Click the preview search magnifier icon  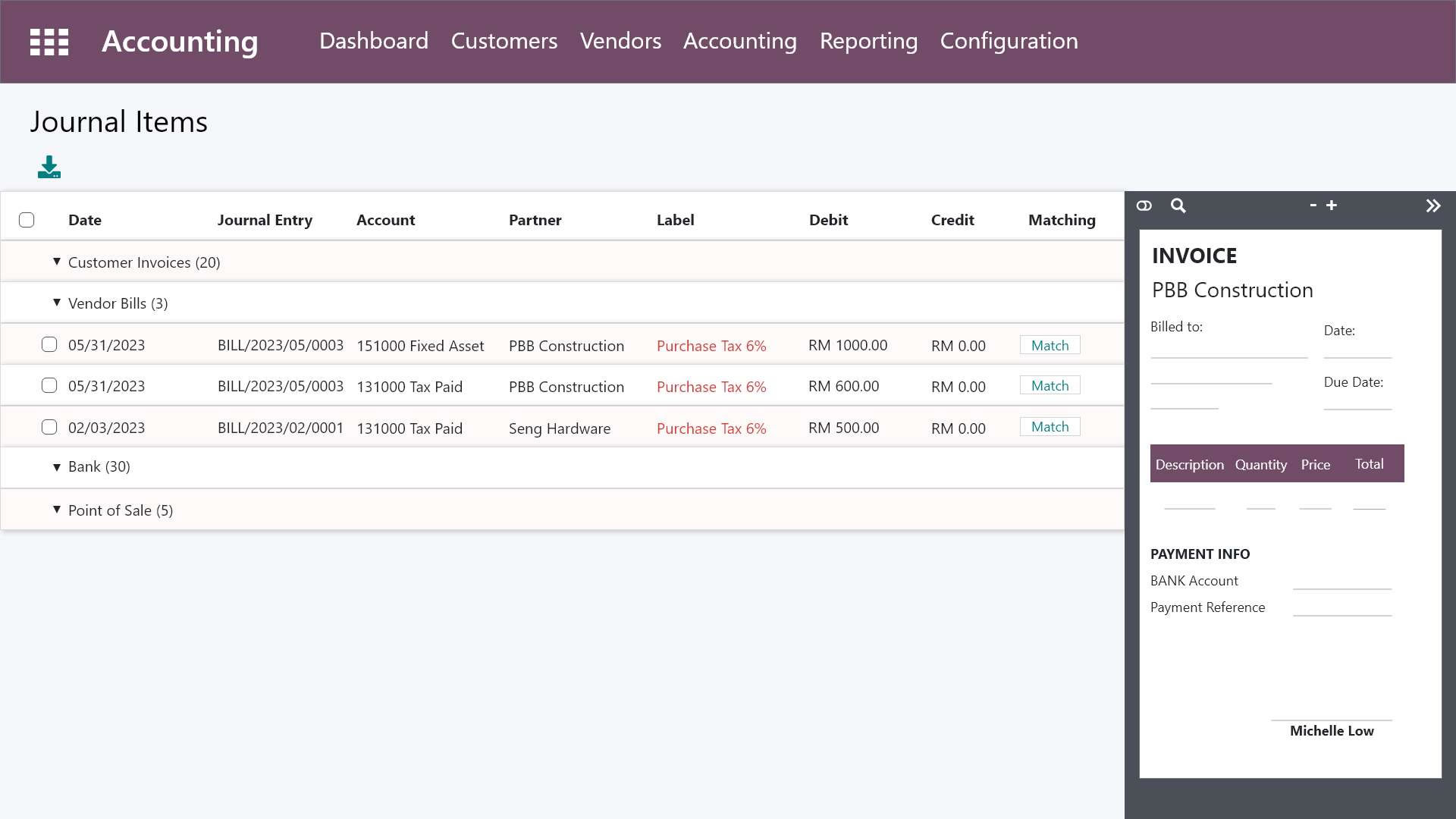(1178, 206)
